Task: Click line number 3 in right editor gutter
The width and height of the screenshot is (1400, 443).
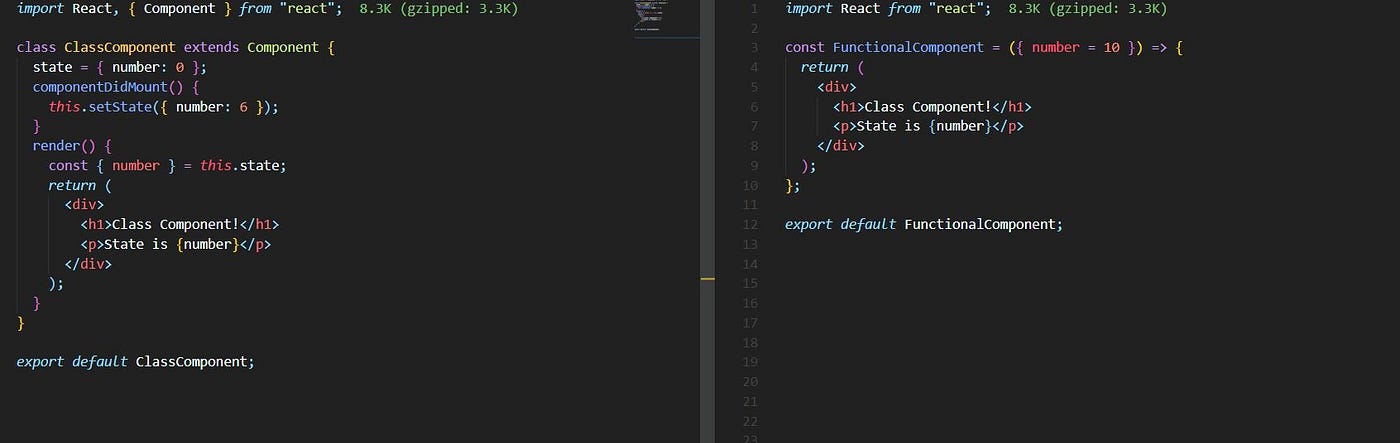Action: pos(753,48)
